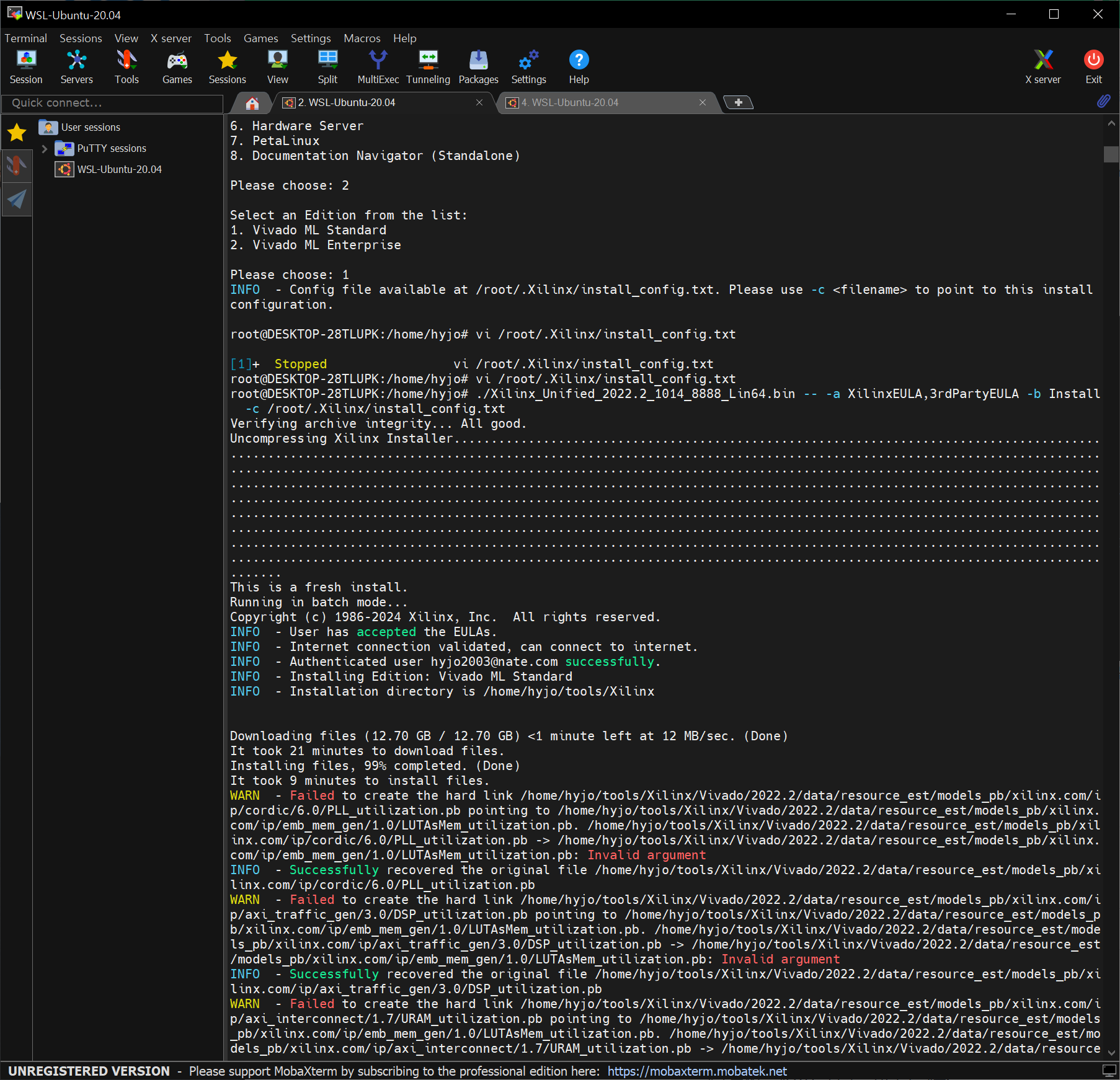Click 'UNREGISTERED VERSION' status text

pos(89,1071)
